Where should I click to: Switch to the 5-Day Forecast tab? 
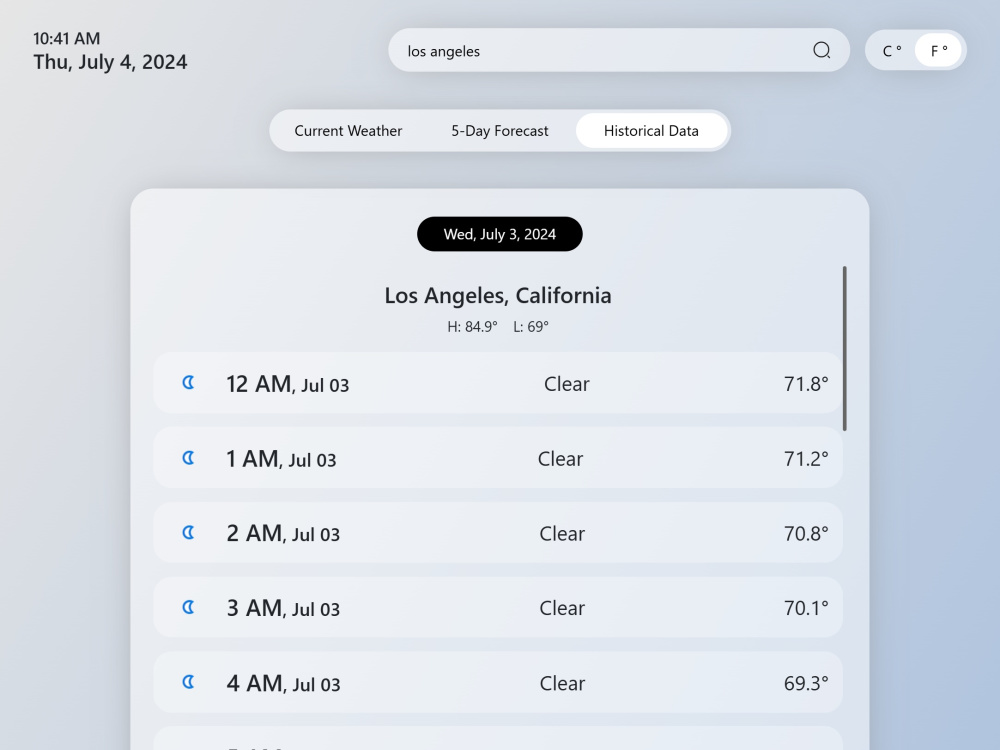click(x=500, y=131)
